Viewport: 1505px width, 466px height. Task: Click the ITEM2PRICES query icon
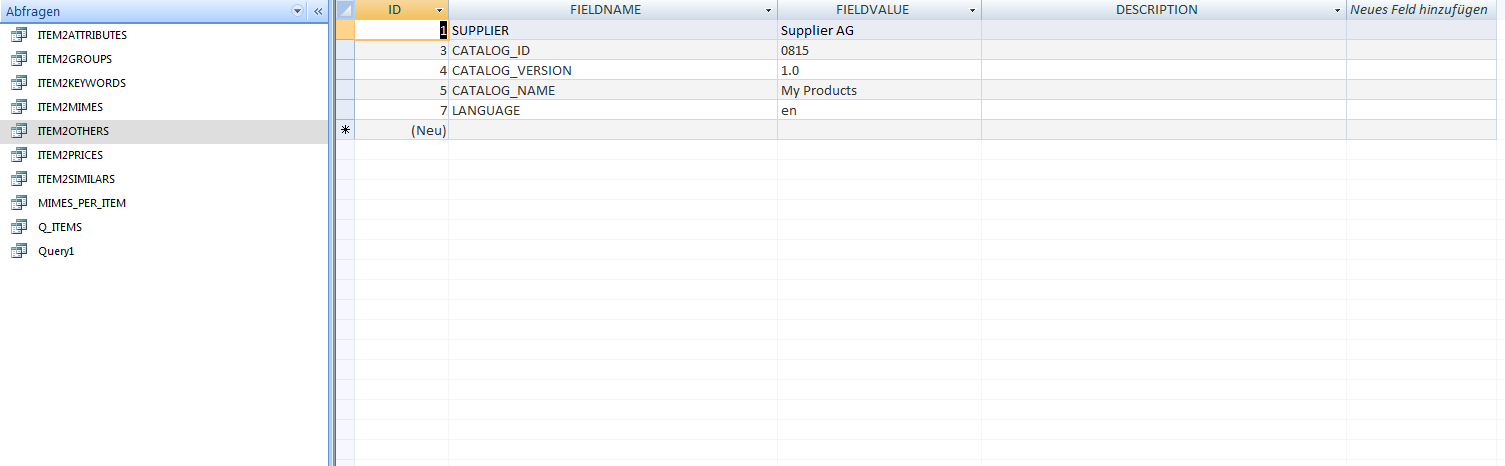pos(18,155)
